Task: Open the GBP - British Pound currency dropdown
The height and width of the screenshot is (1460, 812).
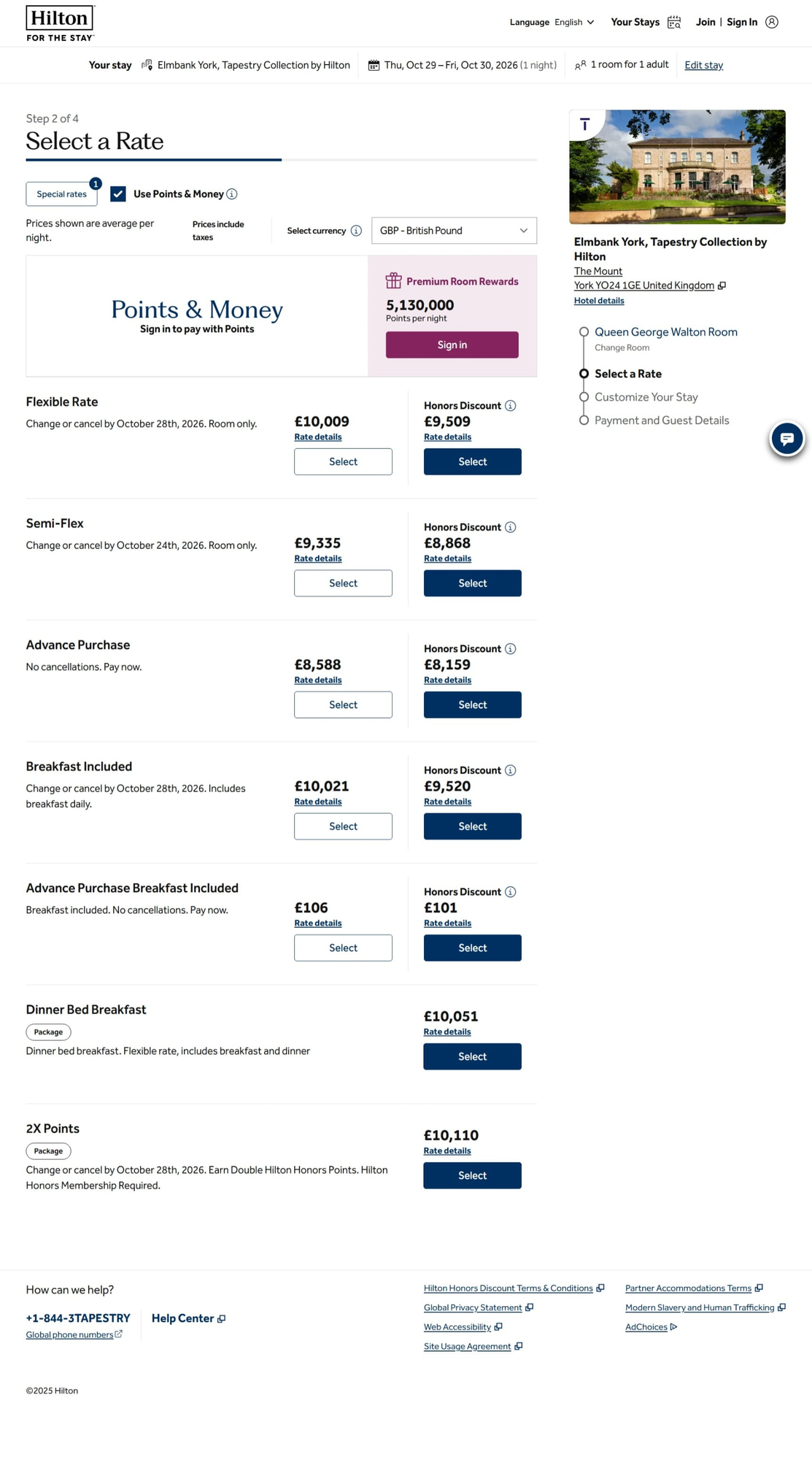Action: [454, 231]
